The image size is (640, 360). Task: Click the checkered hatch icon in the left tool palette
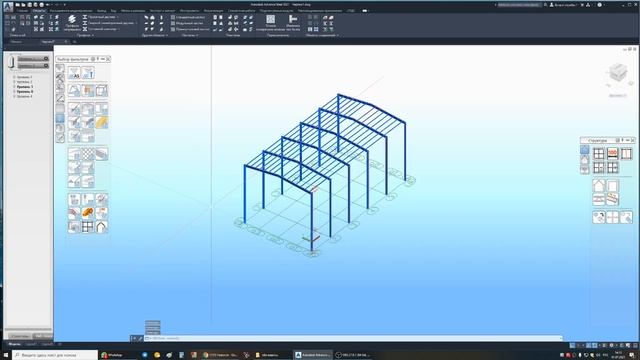(88, 154)
